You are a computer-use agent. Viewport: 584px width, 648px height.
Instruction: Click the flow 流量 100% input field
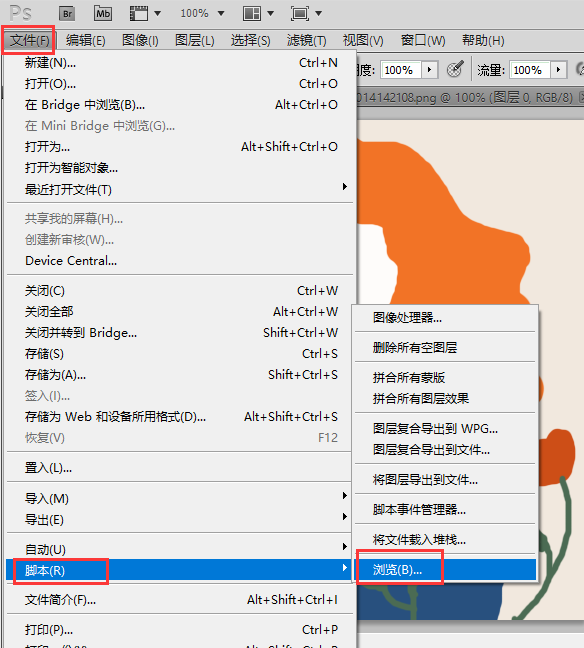click(x=529, y=70)
